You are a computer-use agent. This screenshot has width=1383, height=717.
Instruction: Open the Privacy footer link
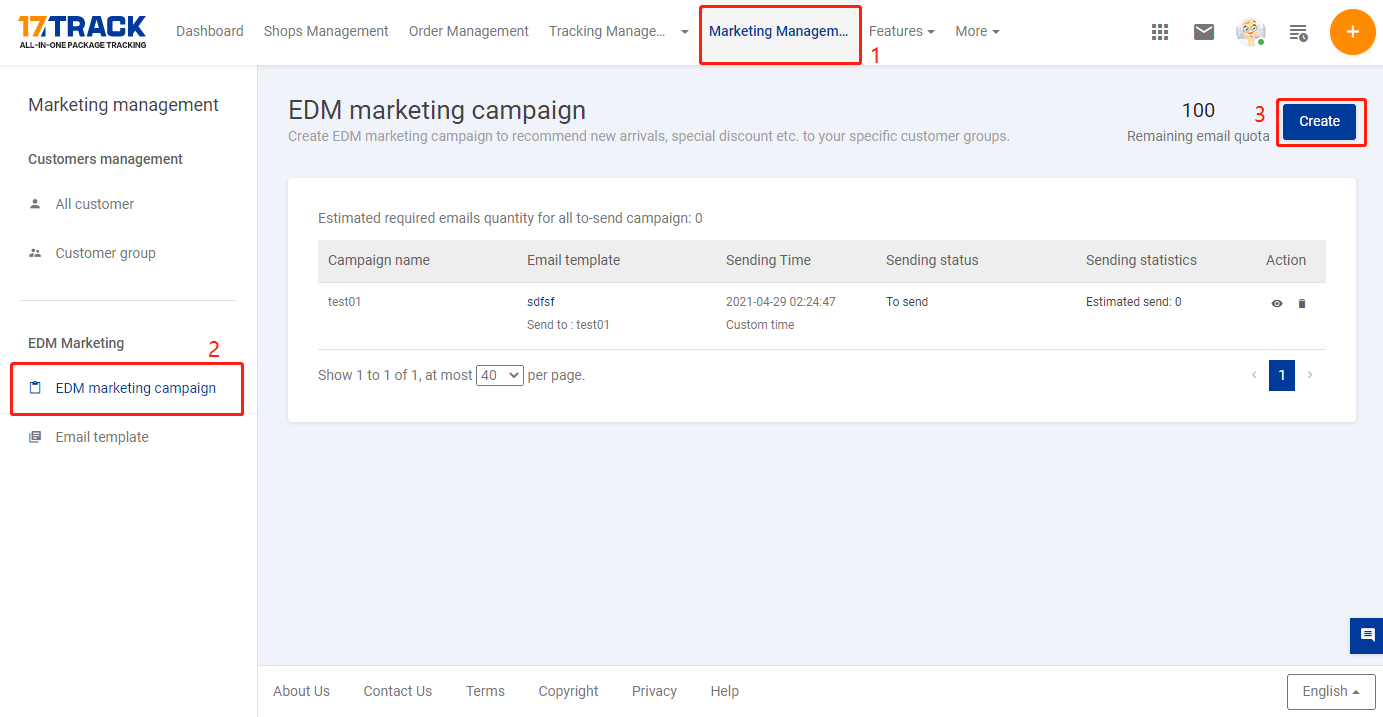[654, 691]
